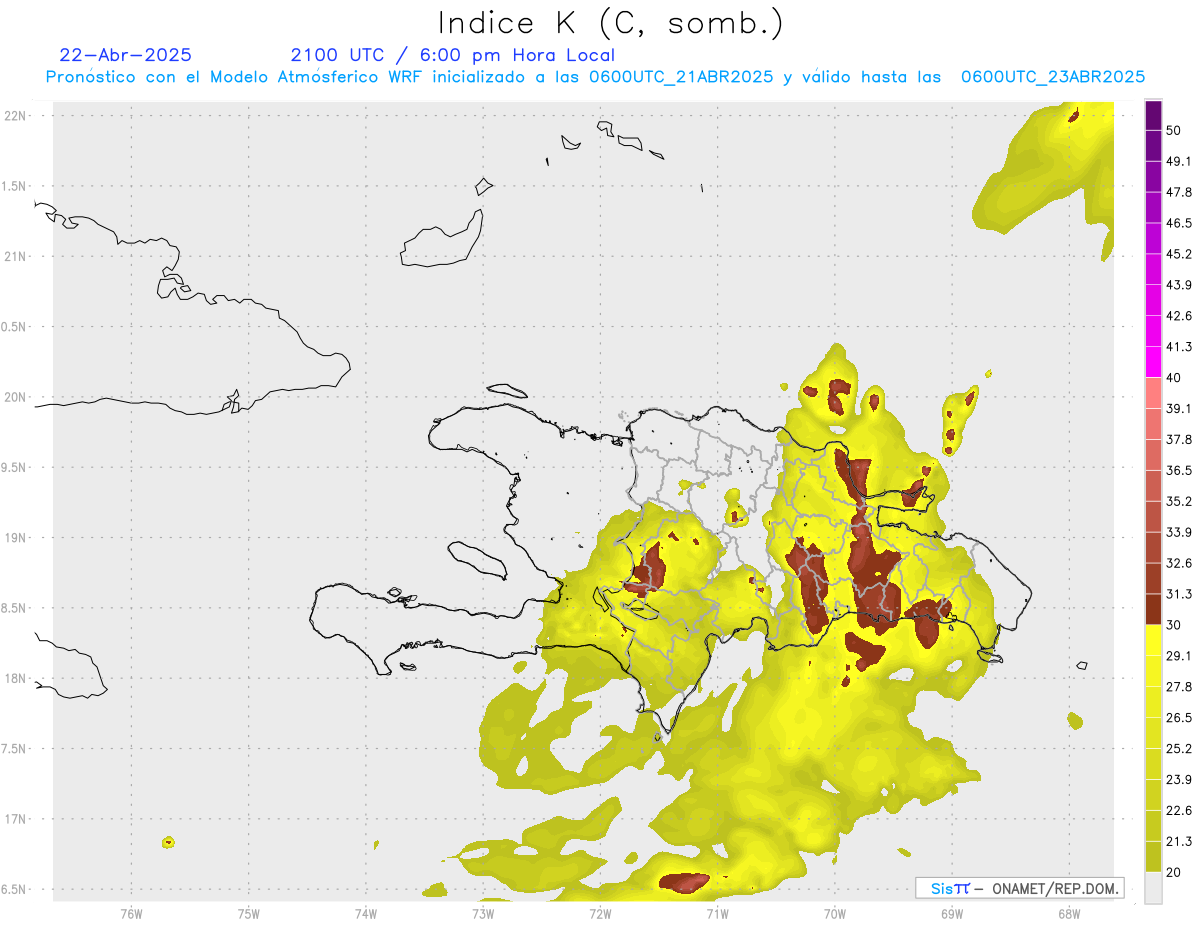Click the '75W' longitude label
This screenshot has height=927, width=1200.
point(249,912)
